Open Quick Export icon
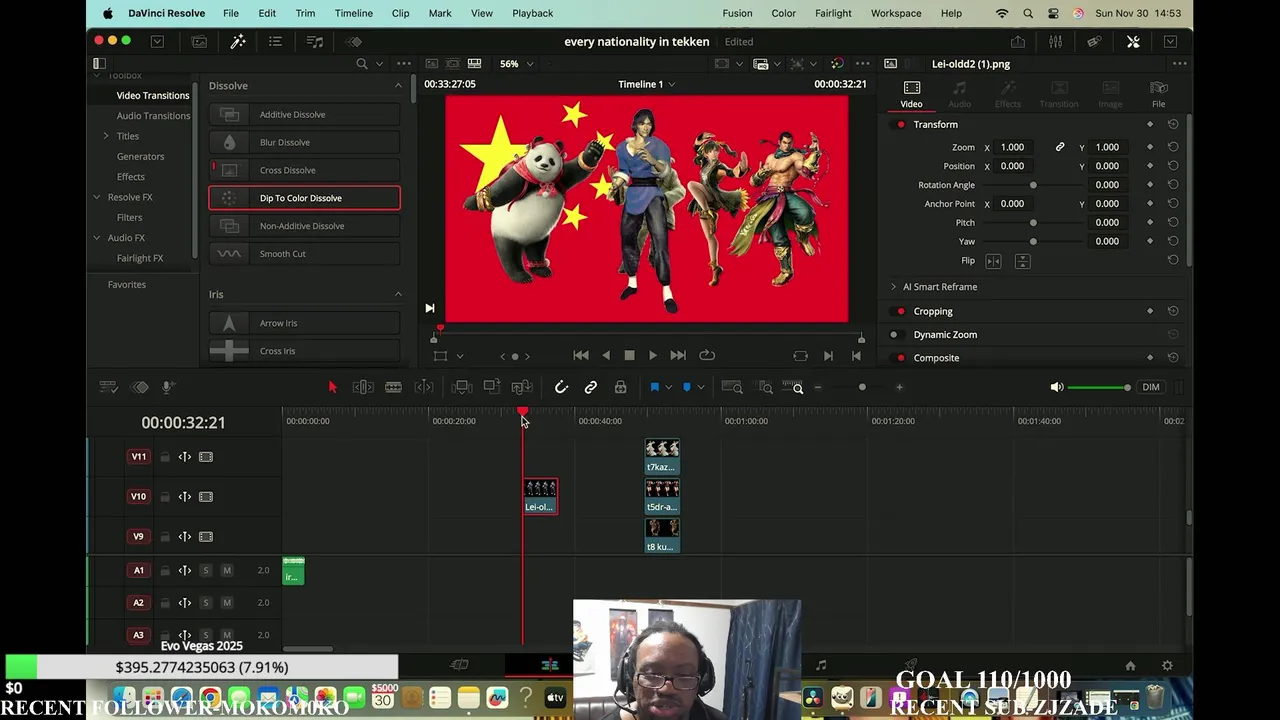Image resolution: width=1280 pixels, height=720 pixels. [1017, 41]
